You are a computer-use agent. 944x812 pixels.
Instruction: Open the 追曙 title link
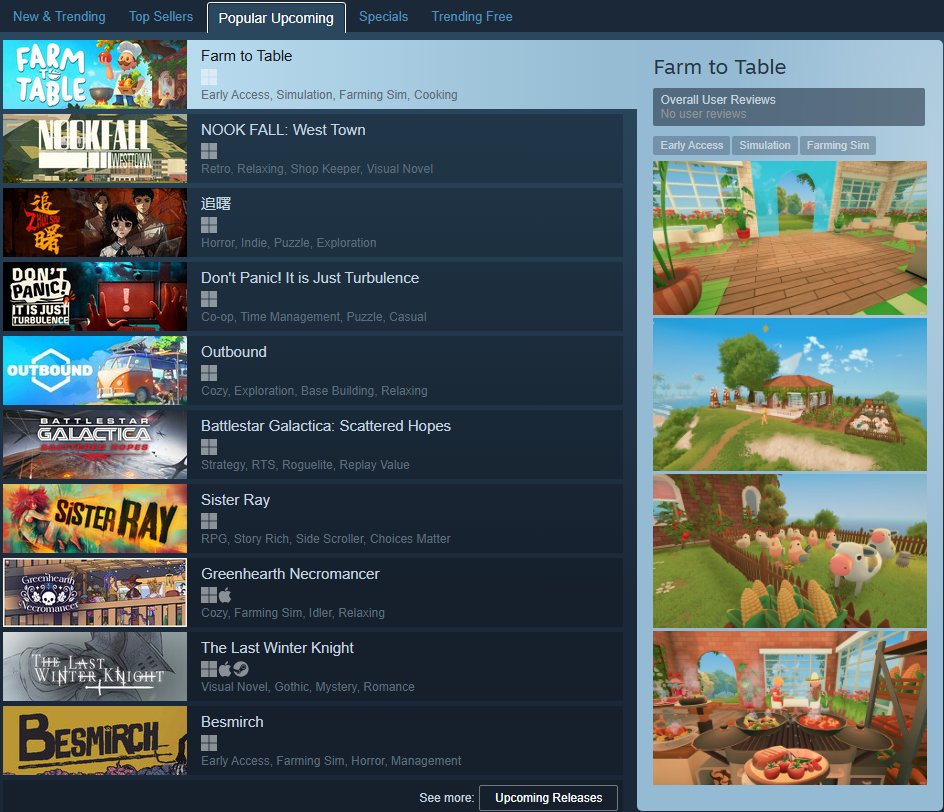pyautogui.click(x=216, y=204)
